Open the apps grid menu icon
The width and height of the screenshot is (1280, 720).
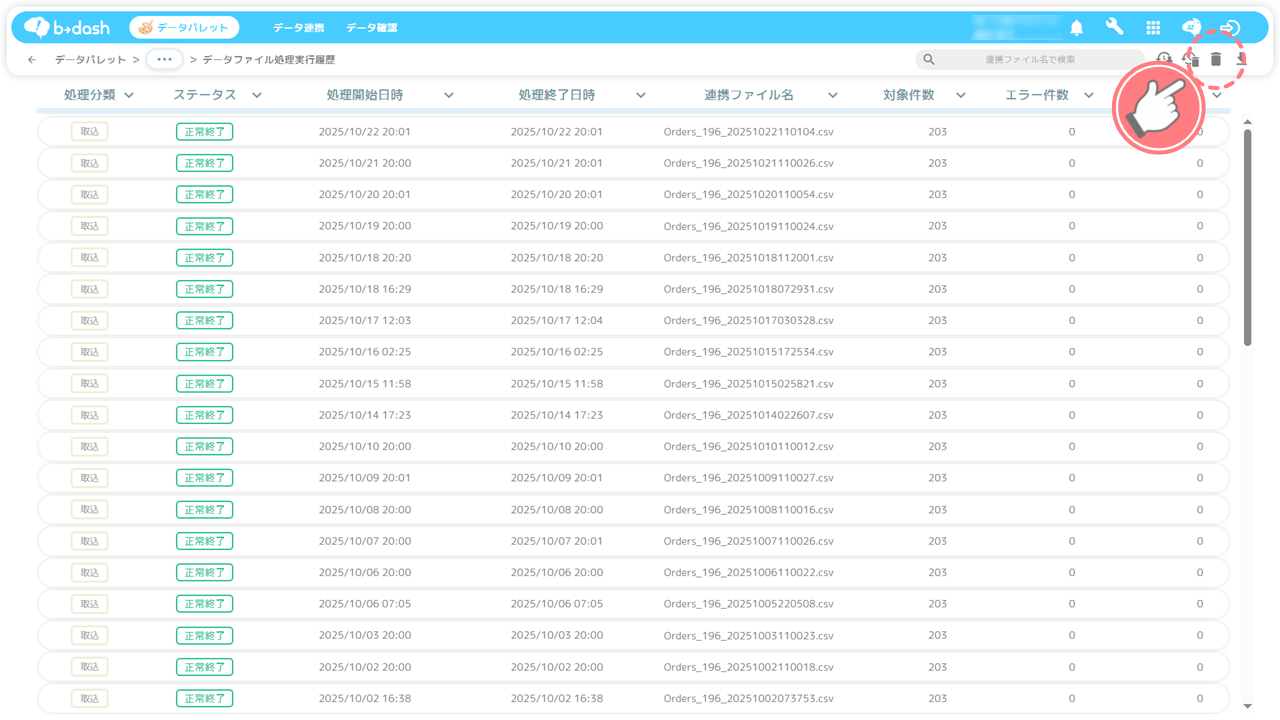1153,28
